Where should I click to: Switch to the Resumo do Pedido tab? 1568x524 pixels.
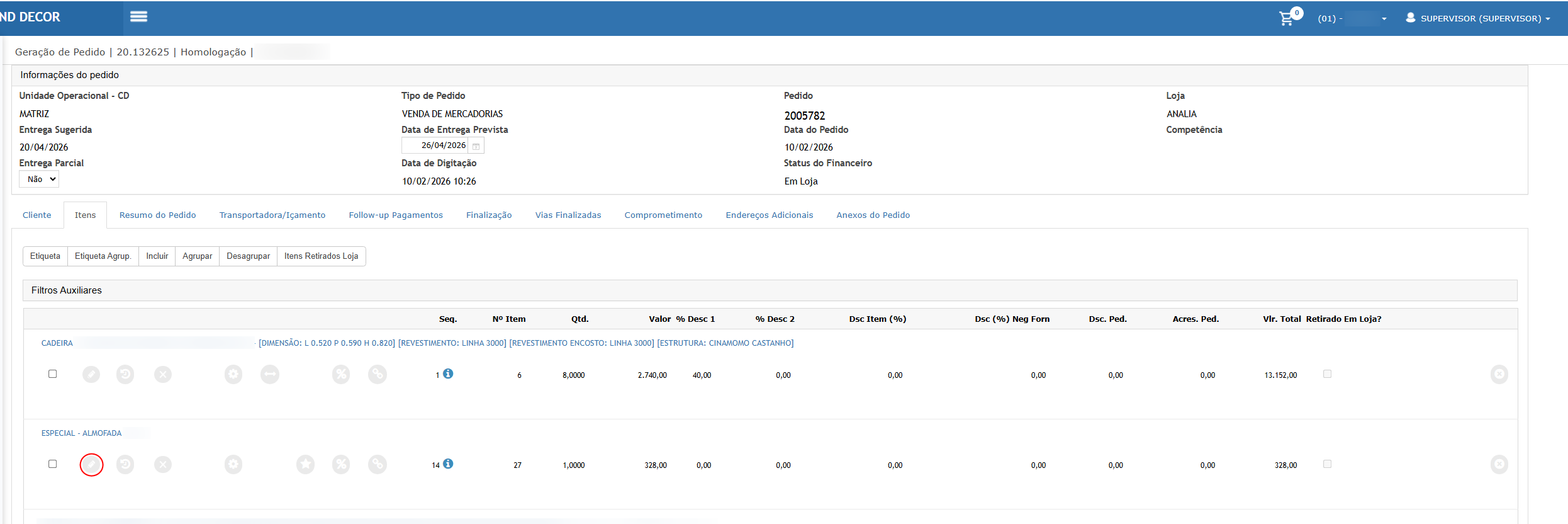tap(157, 215)
